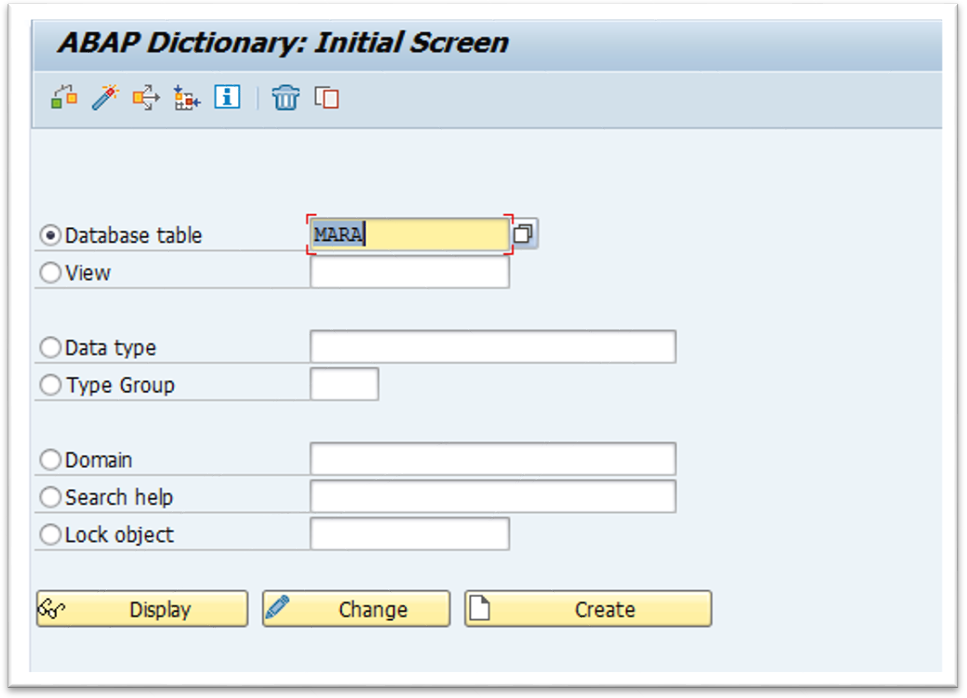The width and height of the screenshot is (967, 698).
Task: Select the Data type radio button
Action: click(50, 348)
